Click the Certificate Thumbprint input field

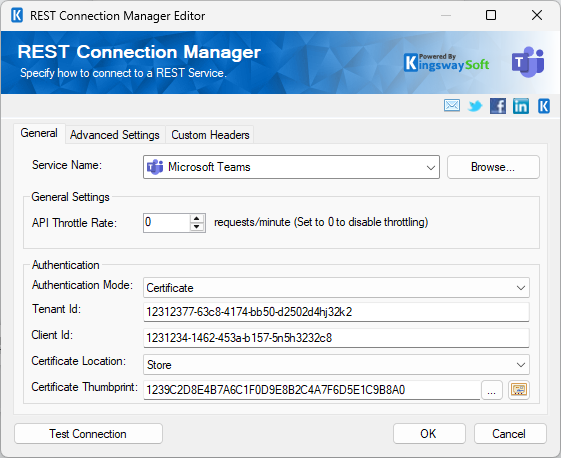tap(312, 390)
